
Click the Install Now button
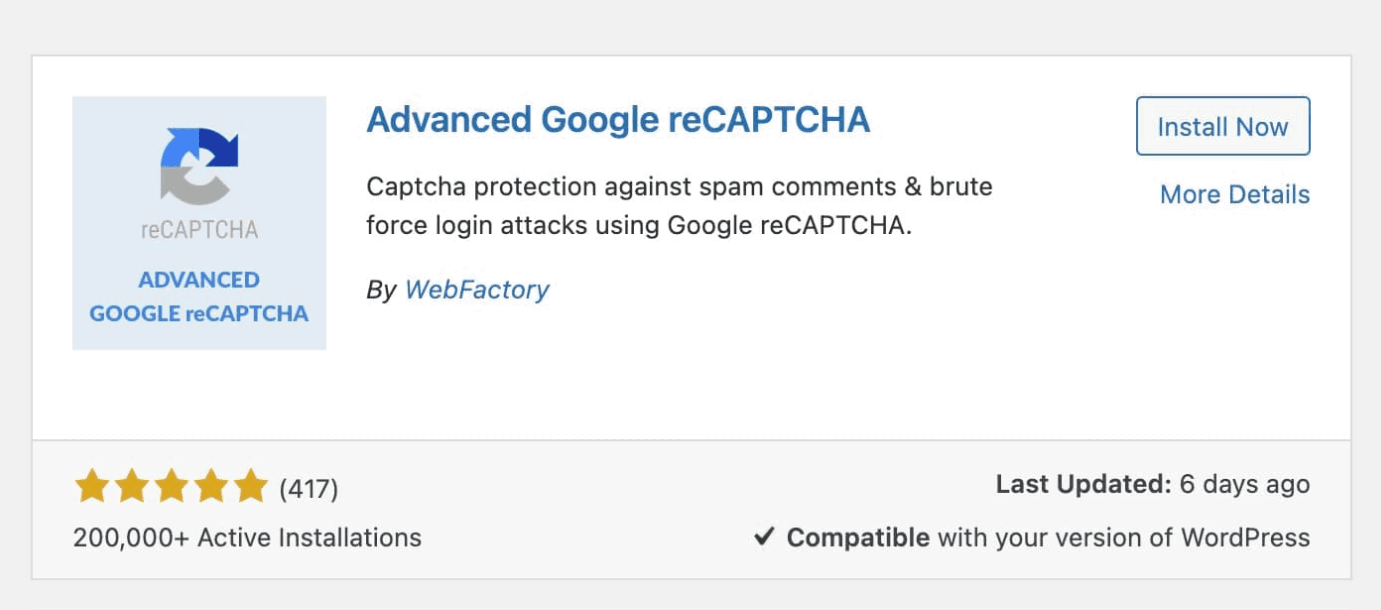(1222, 127)
